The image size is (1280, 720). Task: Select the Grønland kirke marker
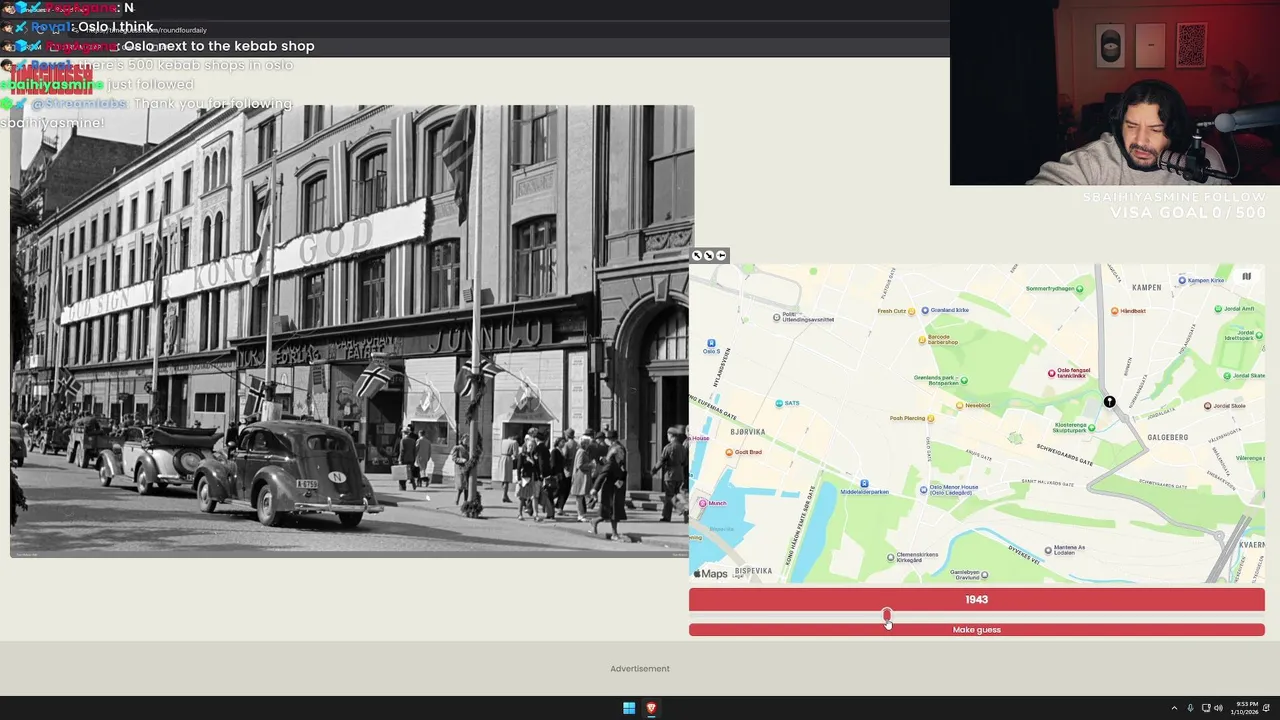[925, 310]
